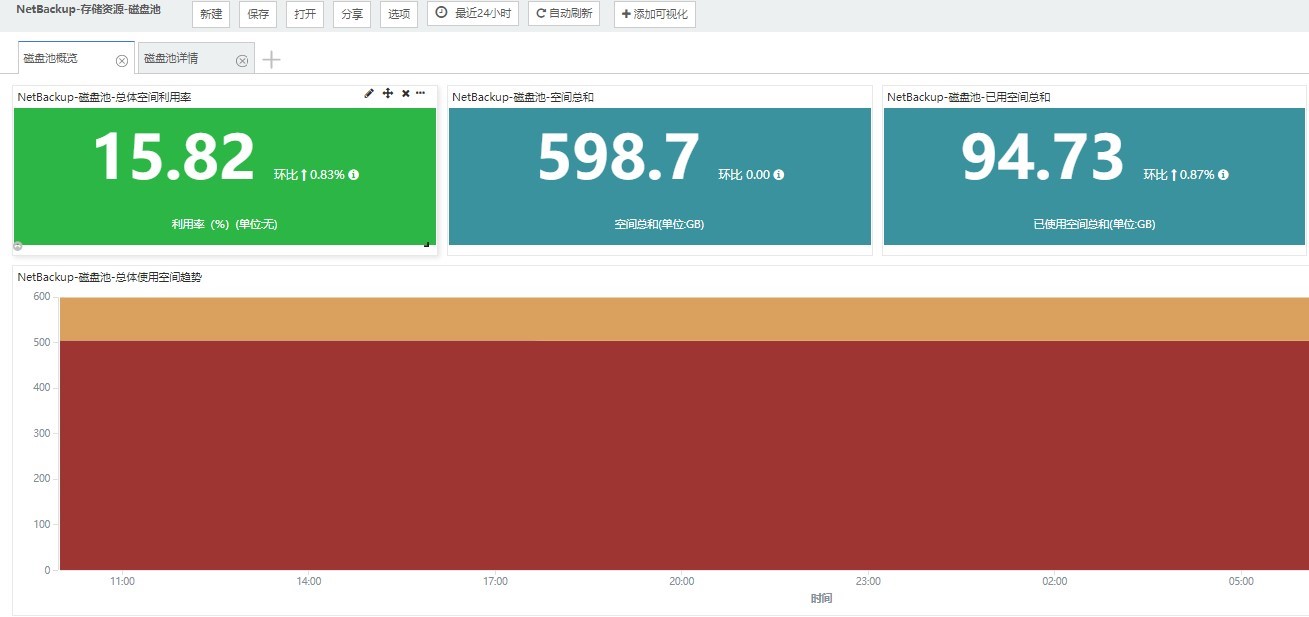Screen dimensions: 1309x617
Task: Click the 11:00 time axis label
Action: [x=122, y=581]
